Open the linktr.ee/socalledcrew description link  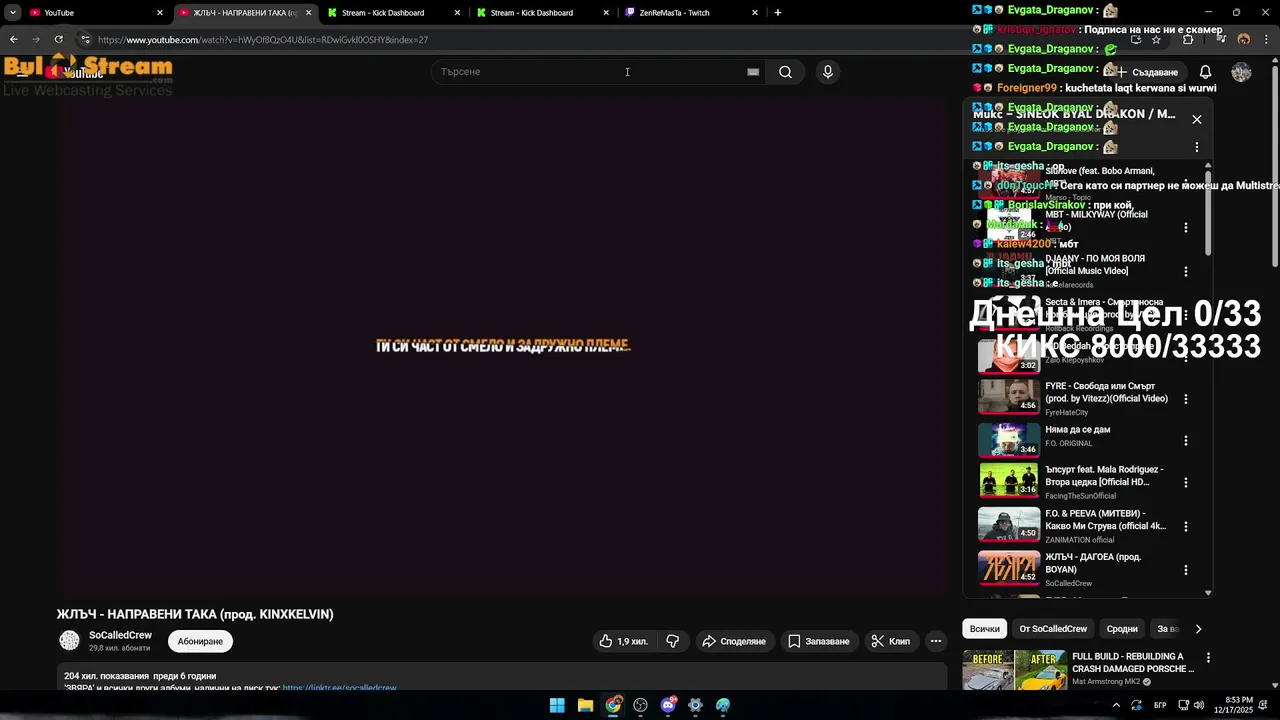click(339, 688)
